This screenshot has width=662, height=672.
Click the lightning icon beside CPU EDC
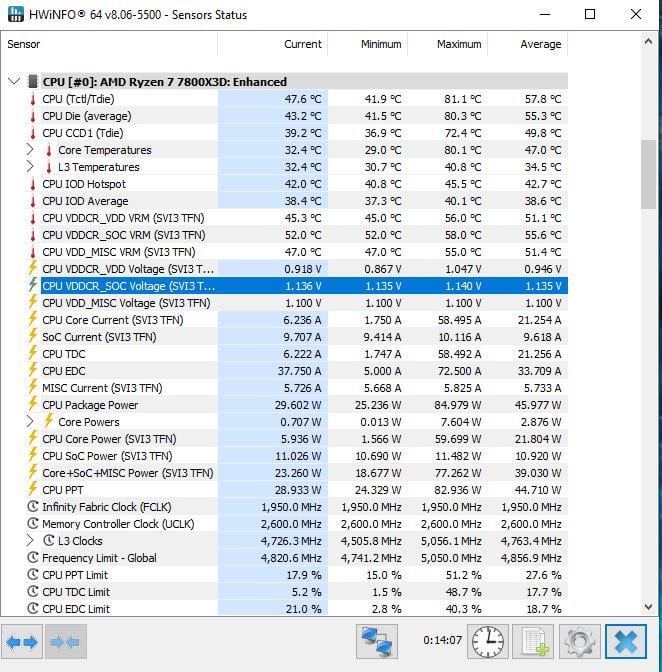click(33, 370)
